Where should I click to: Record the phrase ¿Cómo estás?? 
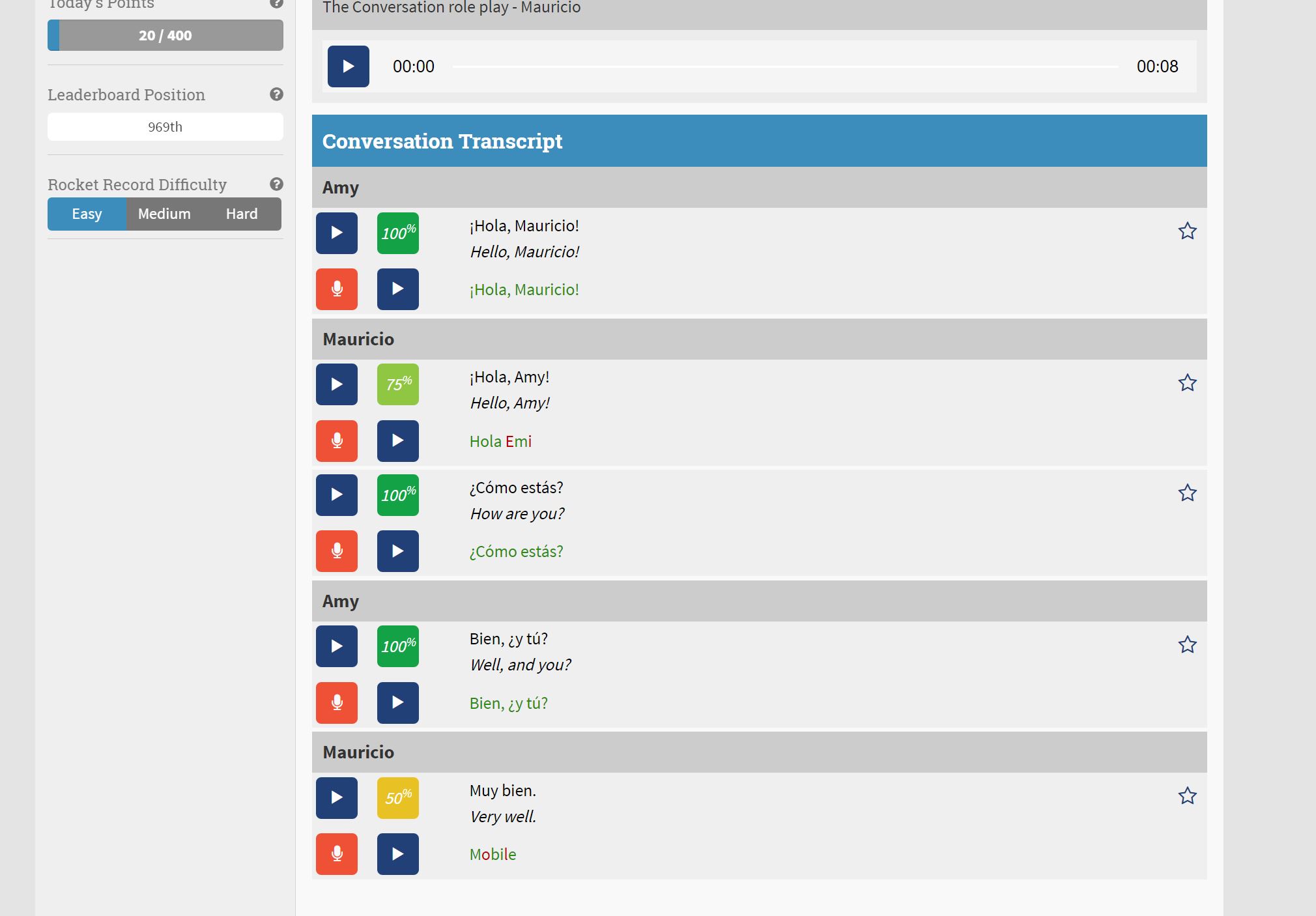[x=337, y=551]
